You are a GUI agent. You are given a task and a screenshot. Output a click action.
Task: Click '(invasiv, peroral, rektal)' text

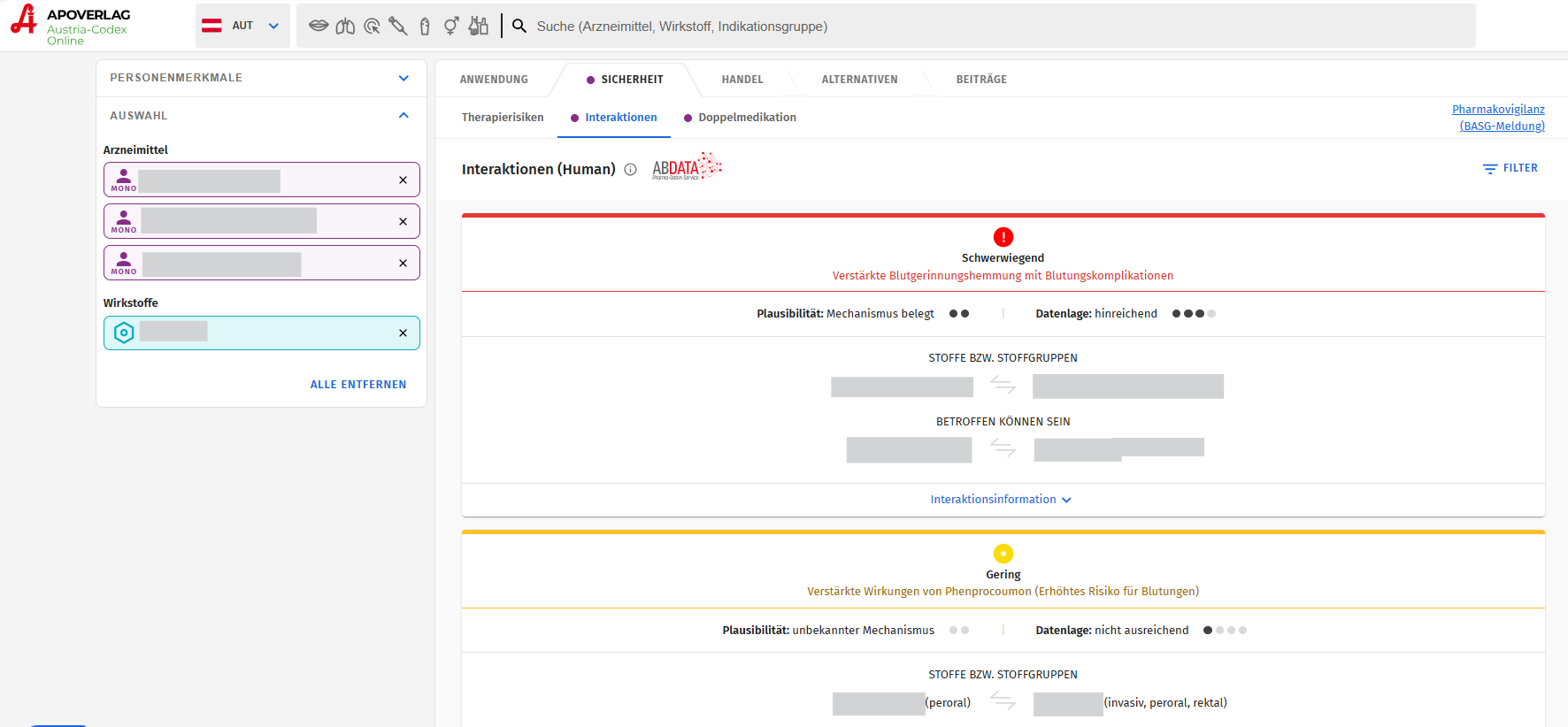point(1165,703)
